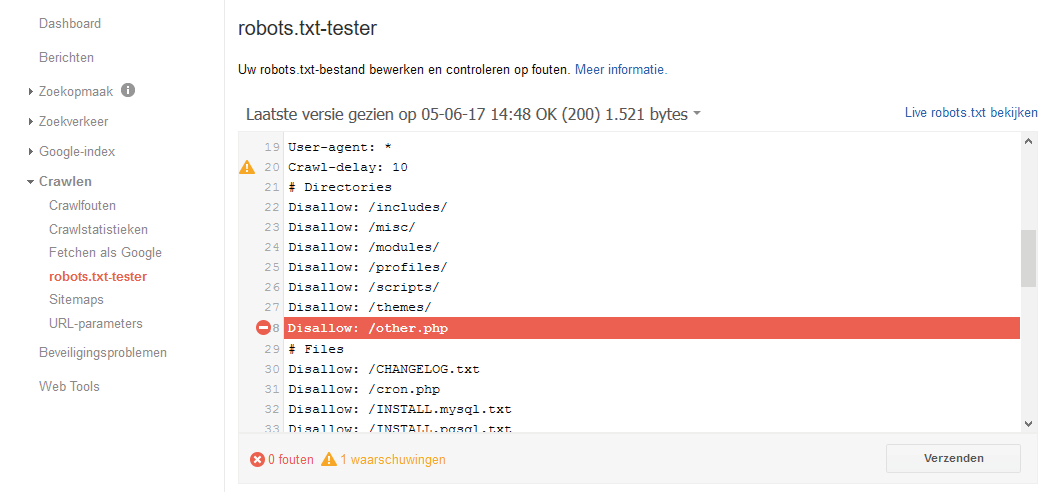Click the warning triangle on line 20
This screenshot has height=492, width=1046.
click(x=247, y=167)
